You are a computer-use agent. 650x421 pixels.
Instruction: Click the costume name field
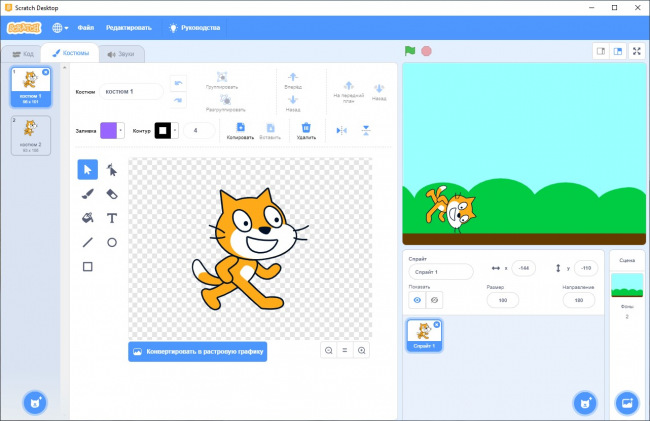click(131, 92)
